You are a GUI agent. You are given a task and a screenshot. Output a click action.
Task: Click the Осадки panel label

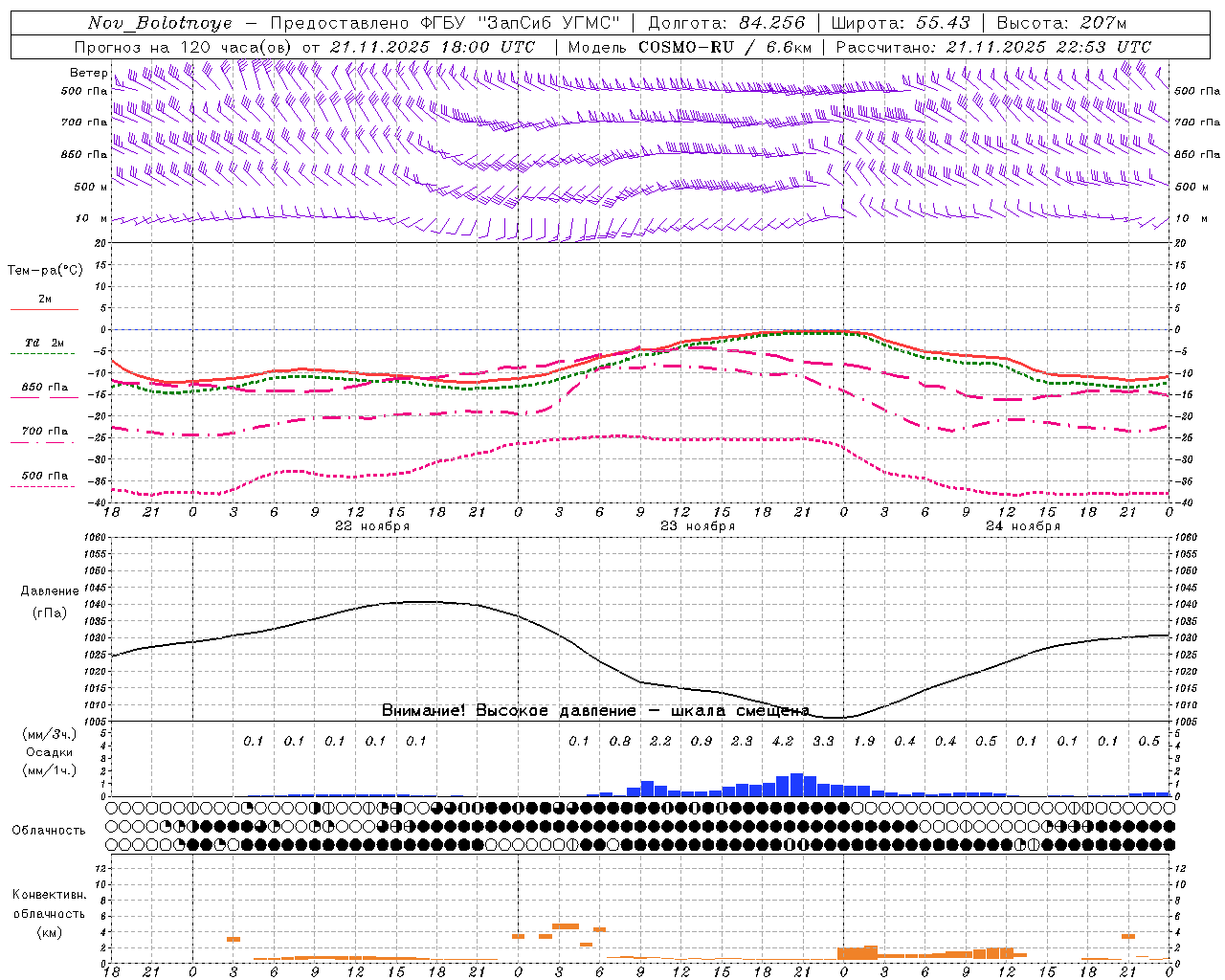point(50,752)
